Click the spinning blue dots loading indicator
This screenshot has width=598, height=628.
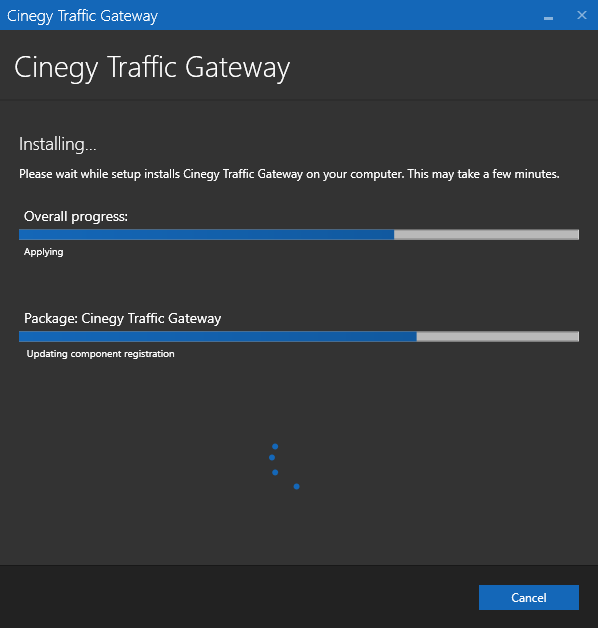click(x=284, y=467)
